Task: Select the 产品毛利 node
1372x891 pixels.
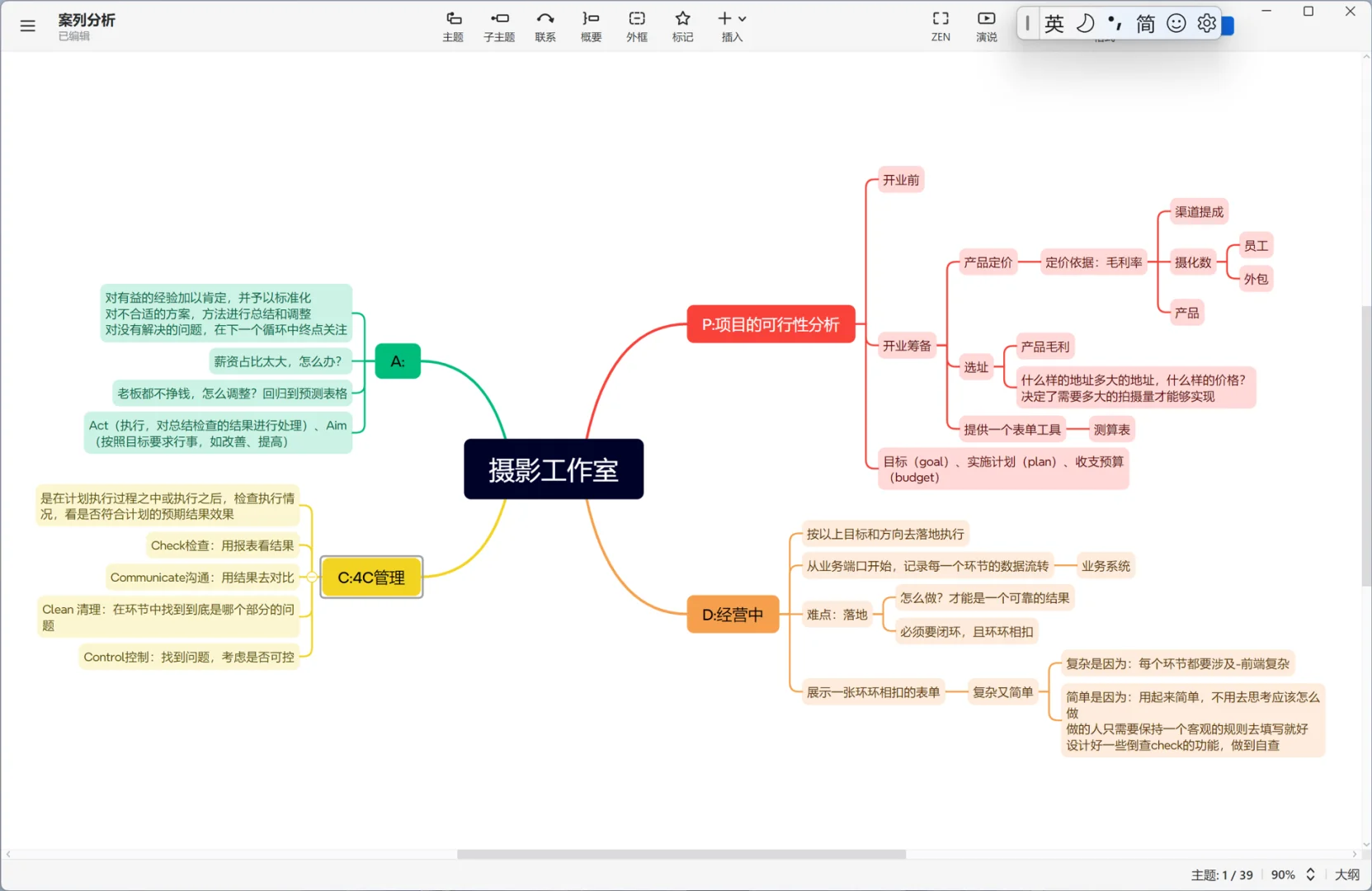Action: pyautogui.click(x=1044, y=346)
